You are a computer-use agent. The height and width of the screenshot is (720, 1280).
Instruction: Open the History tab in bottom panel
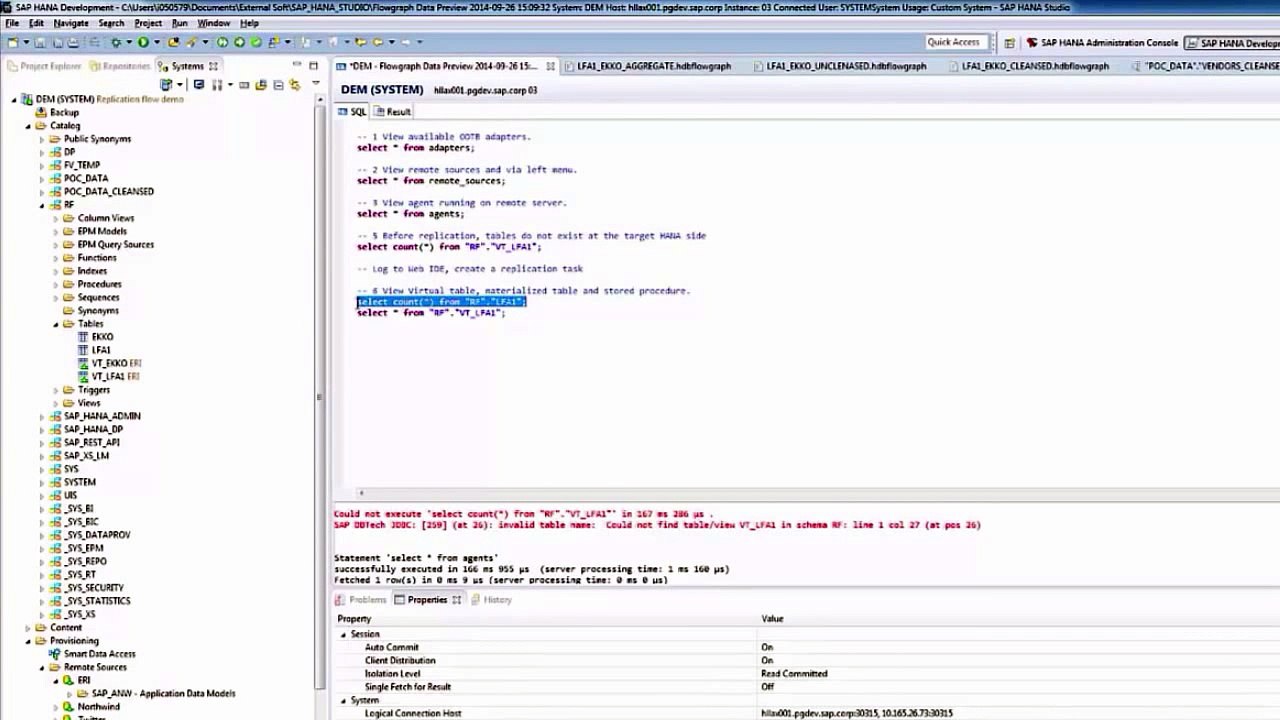click(x=490, y=600)
